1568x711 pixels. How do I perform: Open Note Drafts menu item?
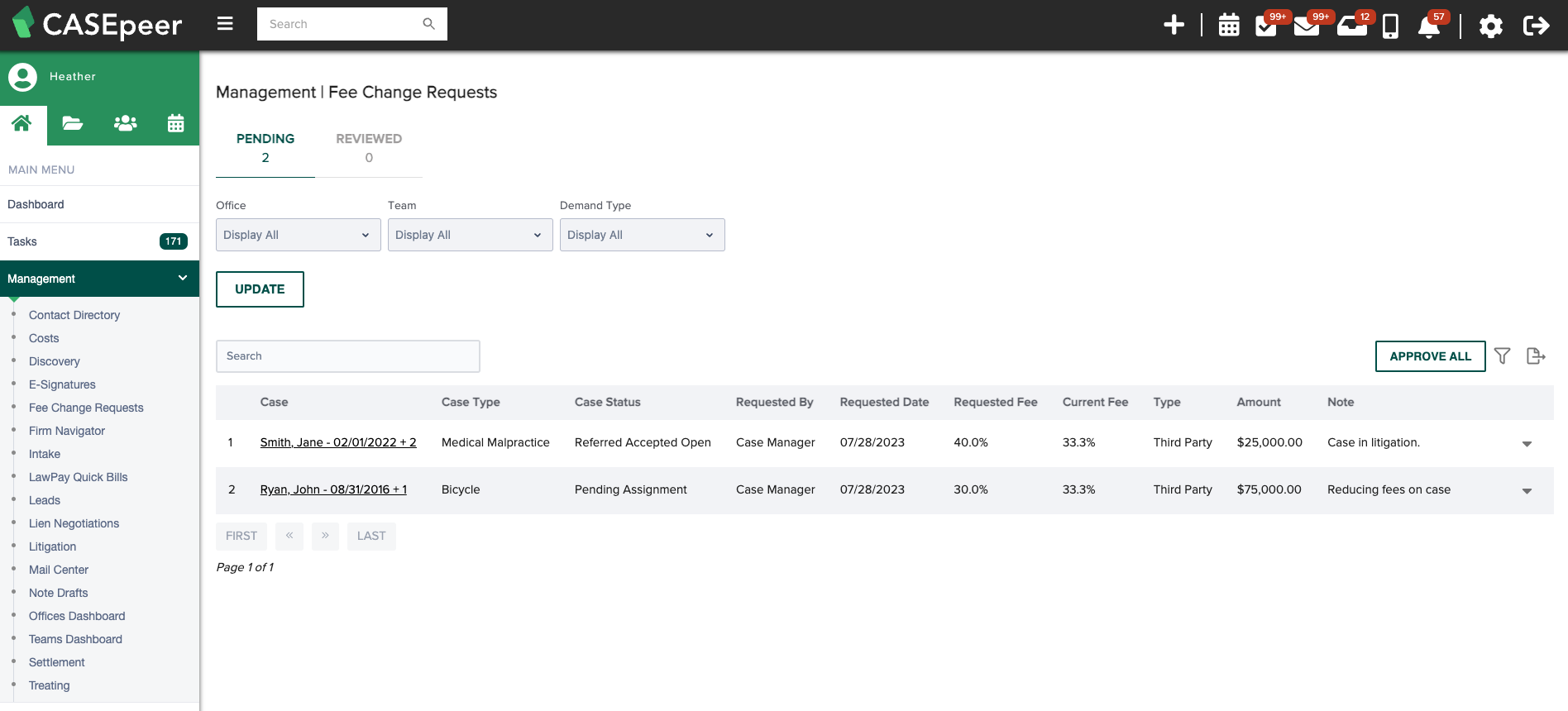pos(59,593)
